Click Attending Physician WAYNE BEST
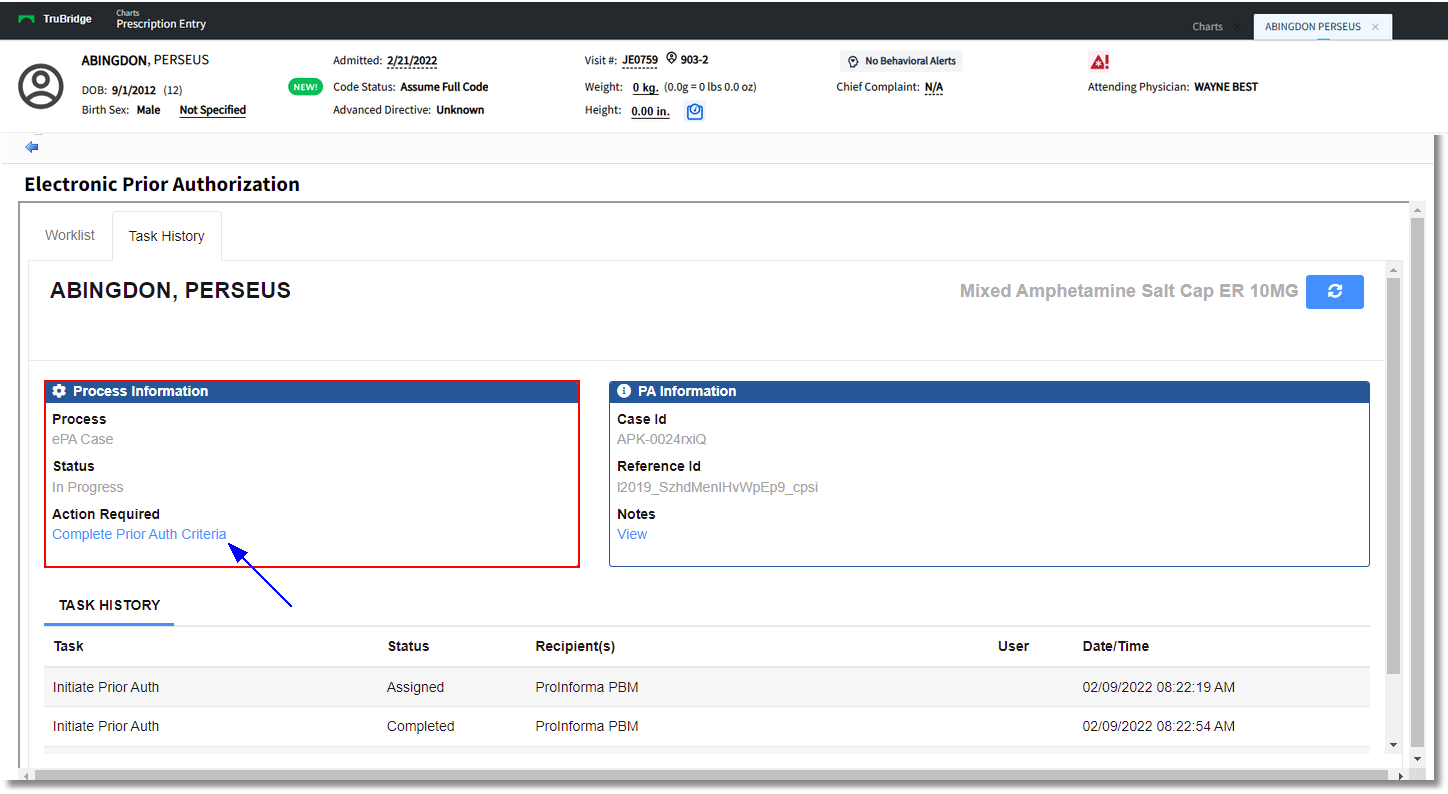1448x794 pixels. [1173, 87]
